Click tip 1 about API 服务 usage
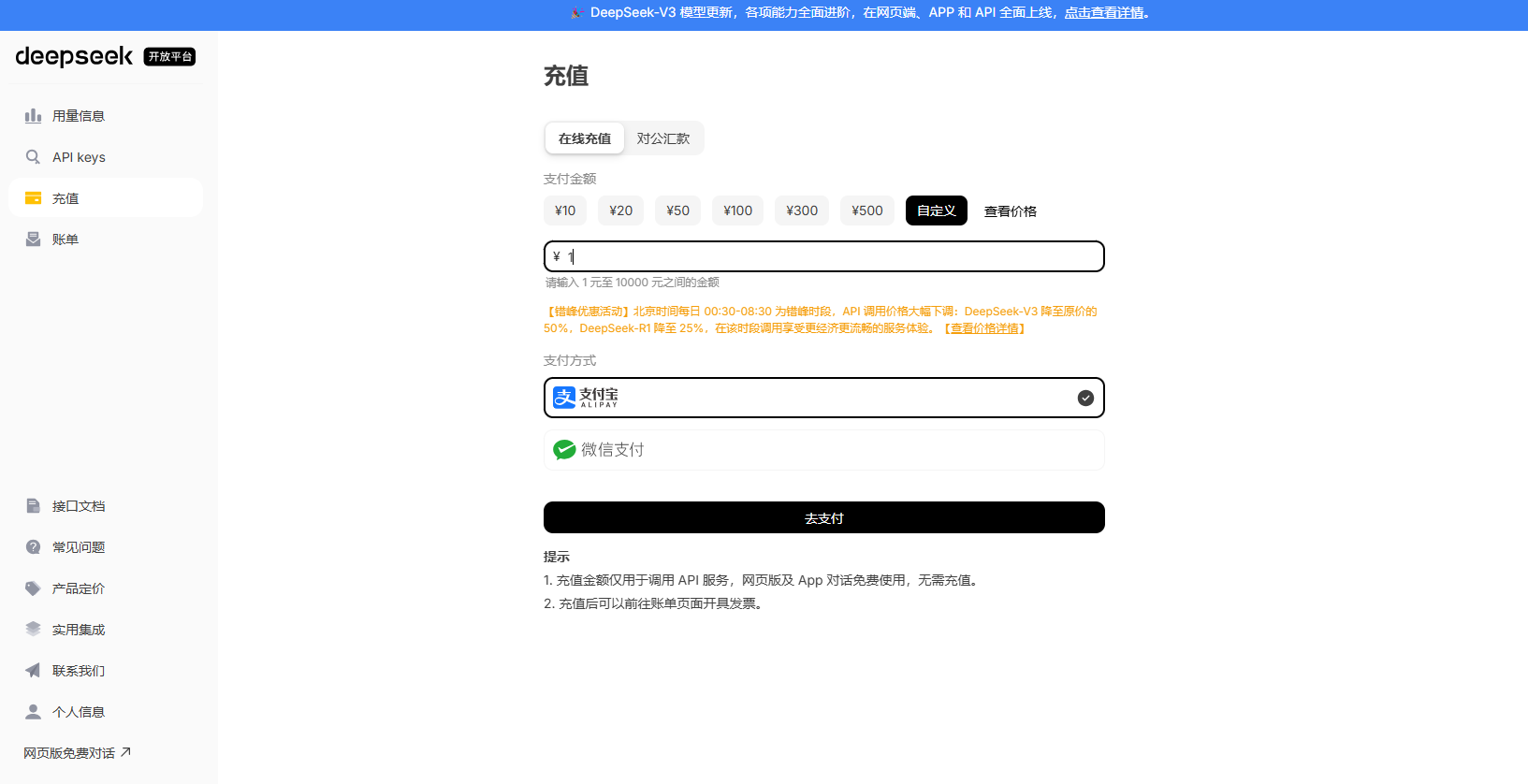 763,580
